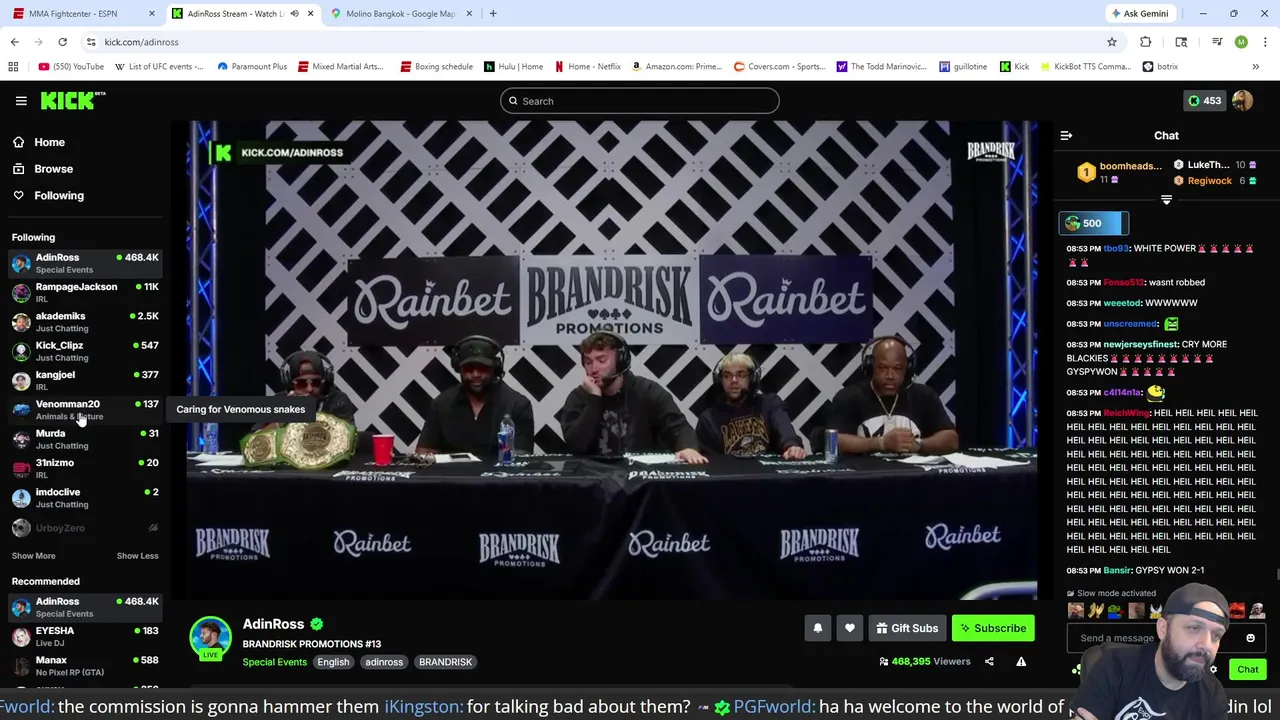Screen dimensions: 1280x720
Task: Open the user profile avatar menu
Action: click(x=1242, y=101)
